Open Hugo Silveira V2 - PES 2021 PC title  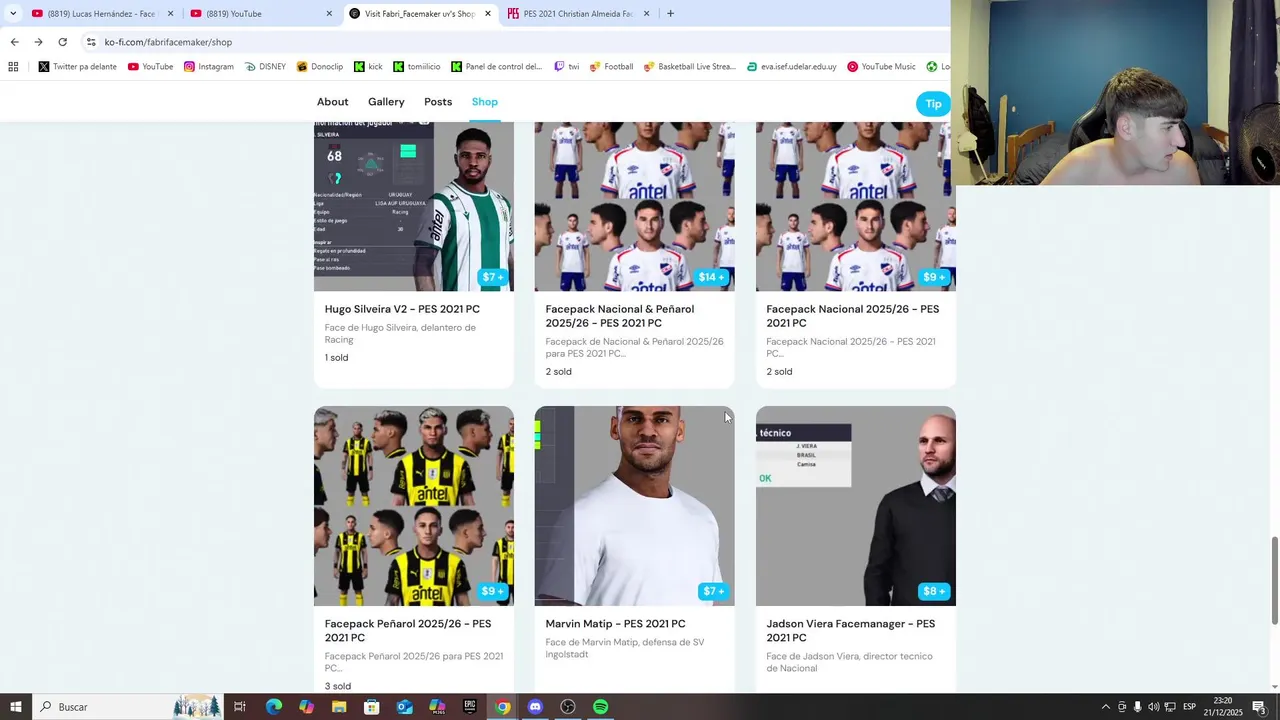(x=402, y=309)
